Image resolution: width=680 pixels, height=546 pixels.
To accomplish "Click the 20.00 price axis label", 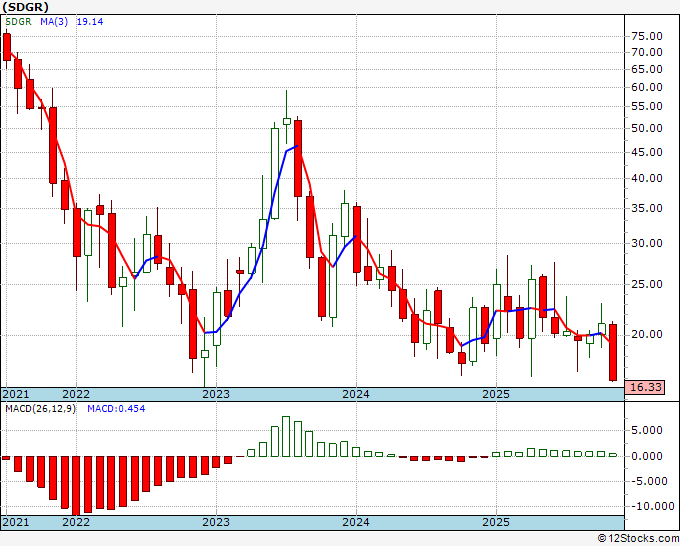I will click(647, 334).
